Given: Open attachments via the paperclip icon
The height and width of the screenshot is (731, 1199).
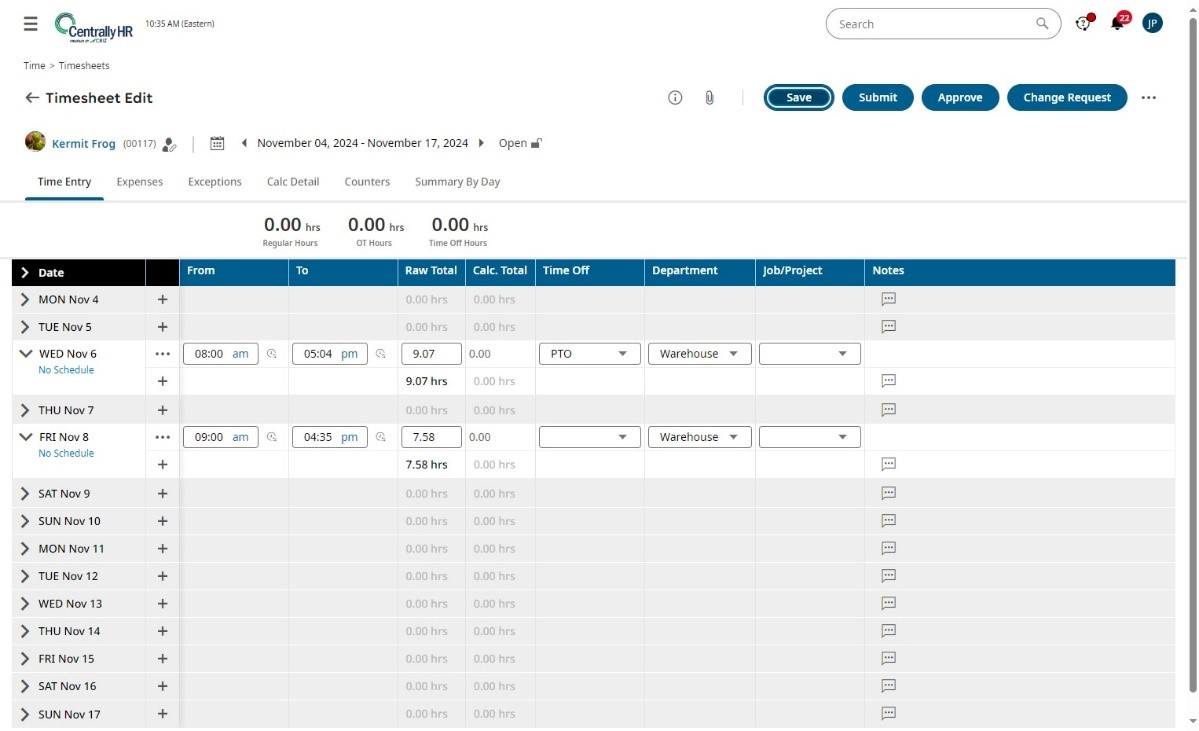Looking at the screenshot, I should pyautogui.click(x=710, y=98).
